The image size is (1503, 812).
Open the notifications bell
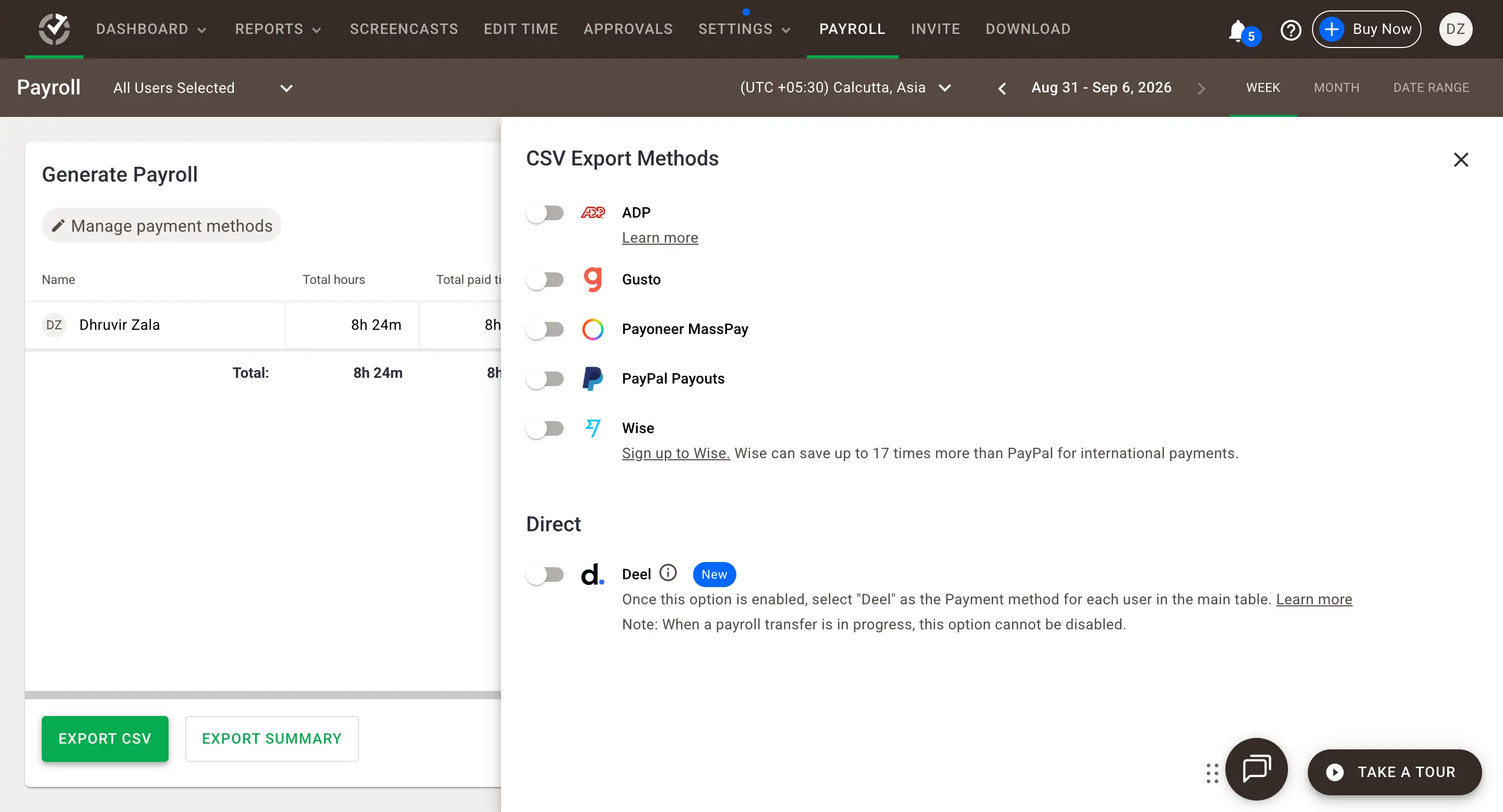coord(1237,30)
